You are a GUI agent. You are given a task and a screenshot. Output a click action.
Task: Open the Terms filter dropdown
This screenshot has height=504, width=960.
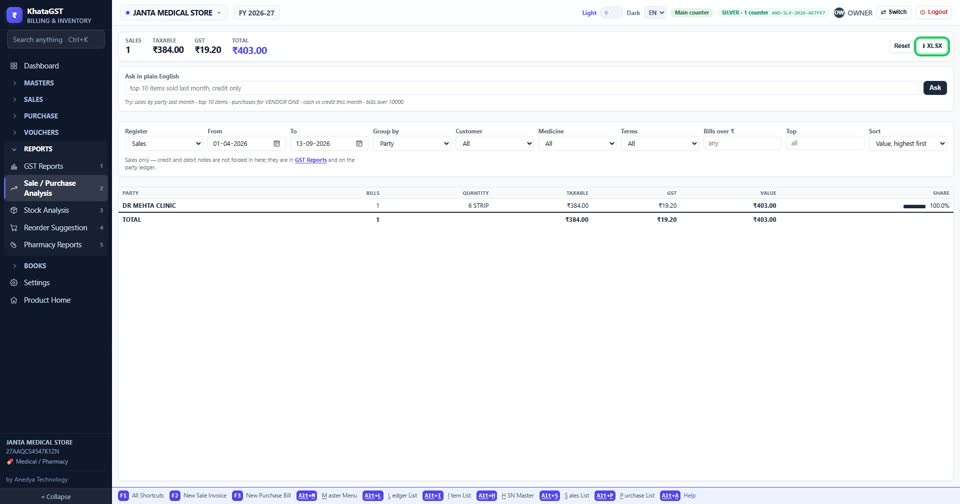point(659,143)
